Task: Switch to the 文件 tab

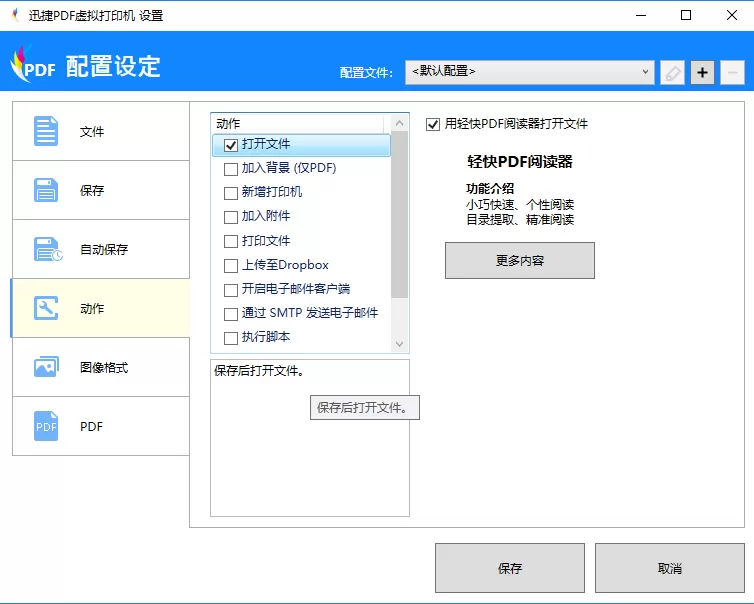Action: pos(101,131)
